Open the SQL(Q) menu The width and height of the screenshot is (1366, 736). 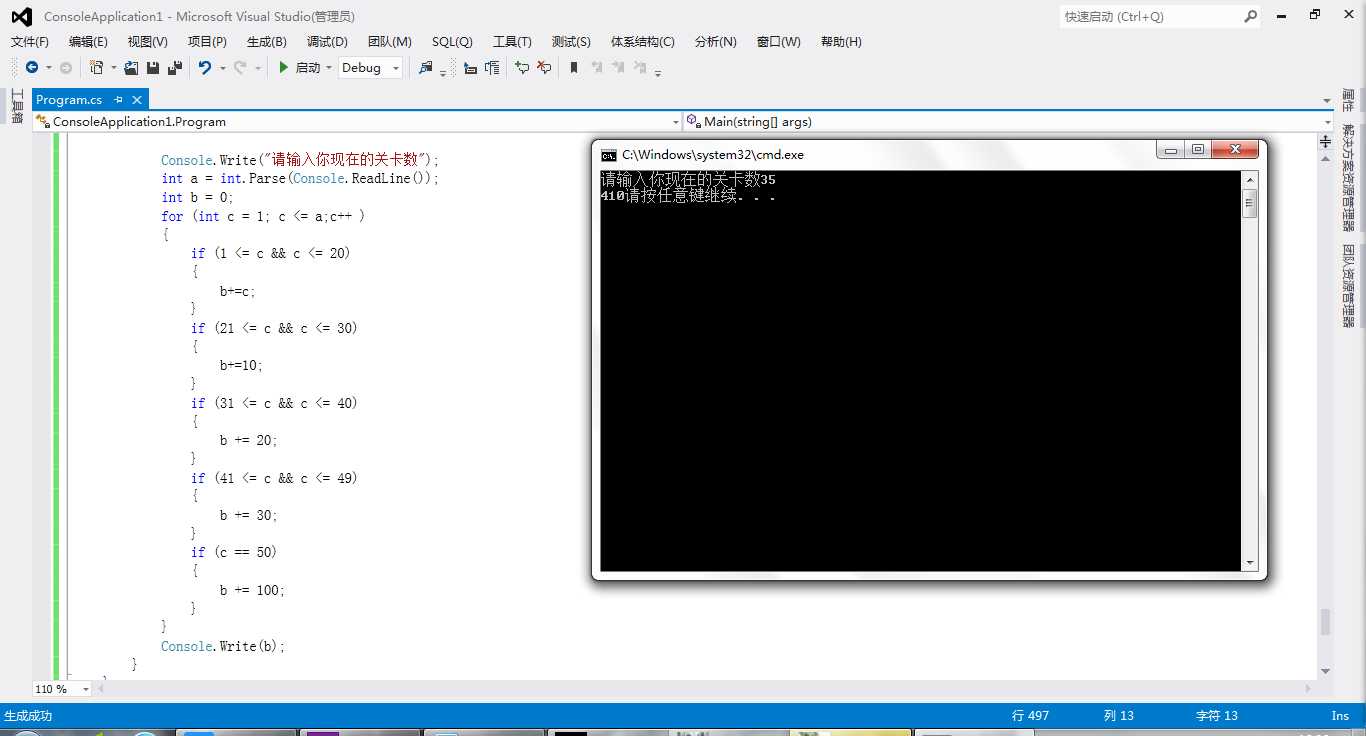(452, 42)
